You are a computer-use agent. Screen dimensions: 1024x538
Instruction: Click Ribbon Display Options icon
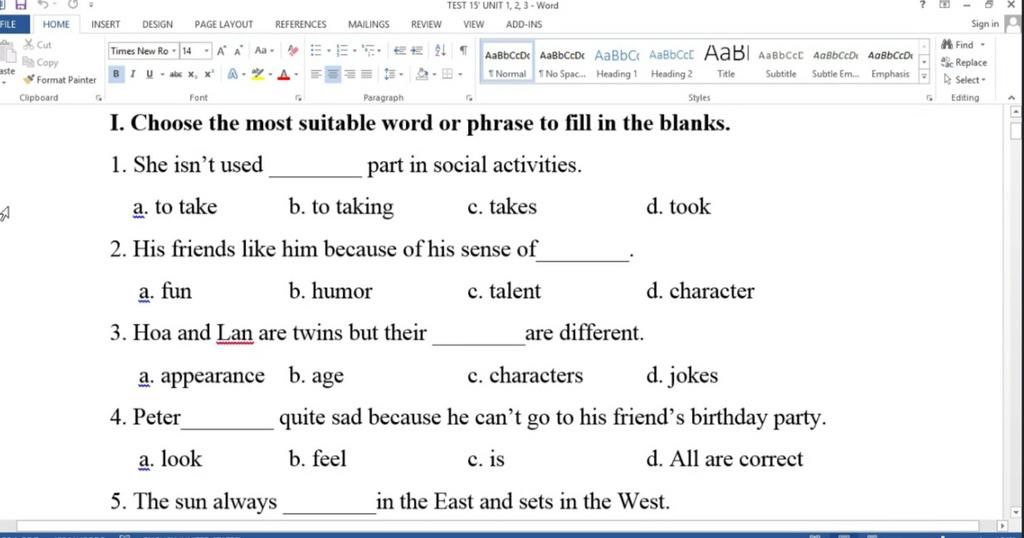(944, 5)
